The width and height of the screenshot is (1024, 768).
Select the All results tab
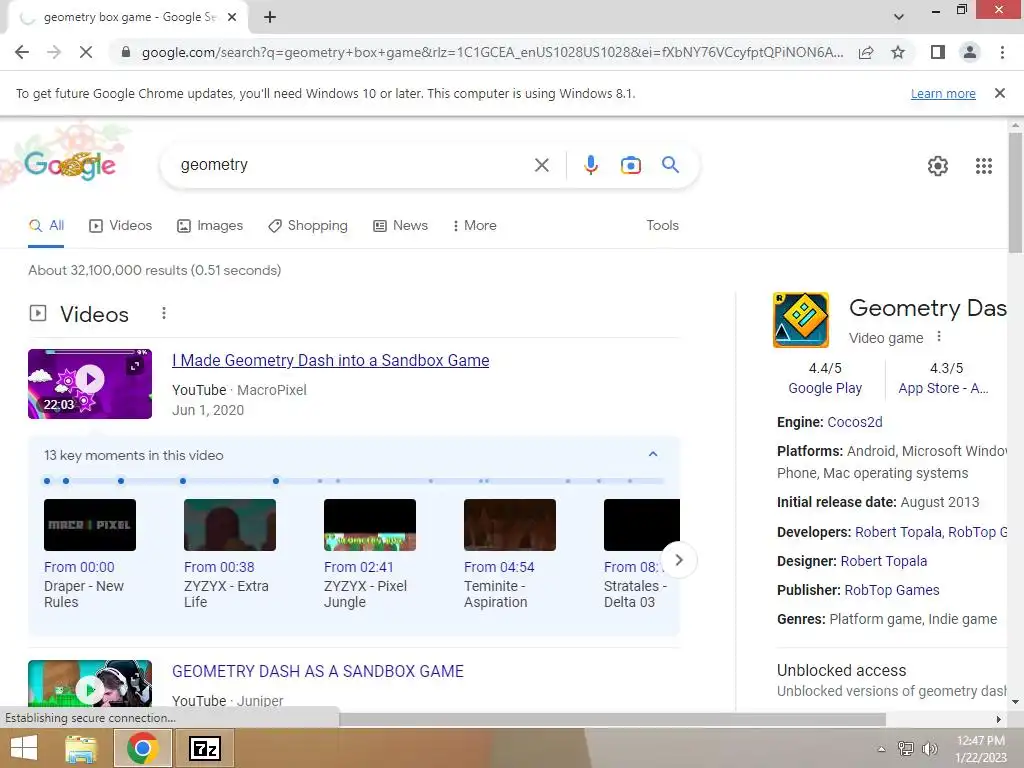point(46,225)
